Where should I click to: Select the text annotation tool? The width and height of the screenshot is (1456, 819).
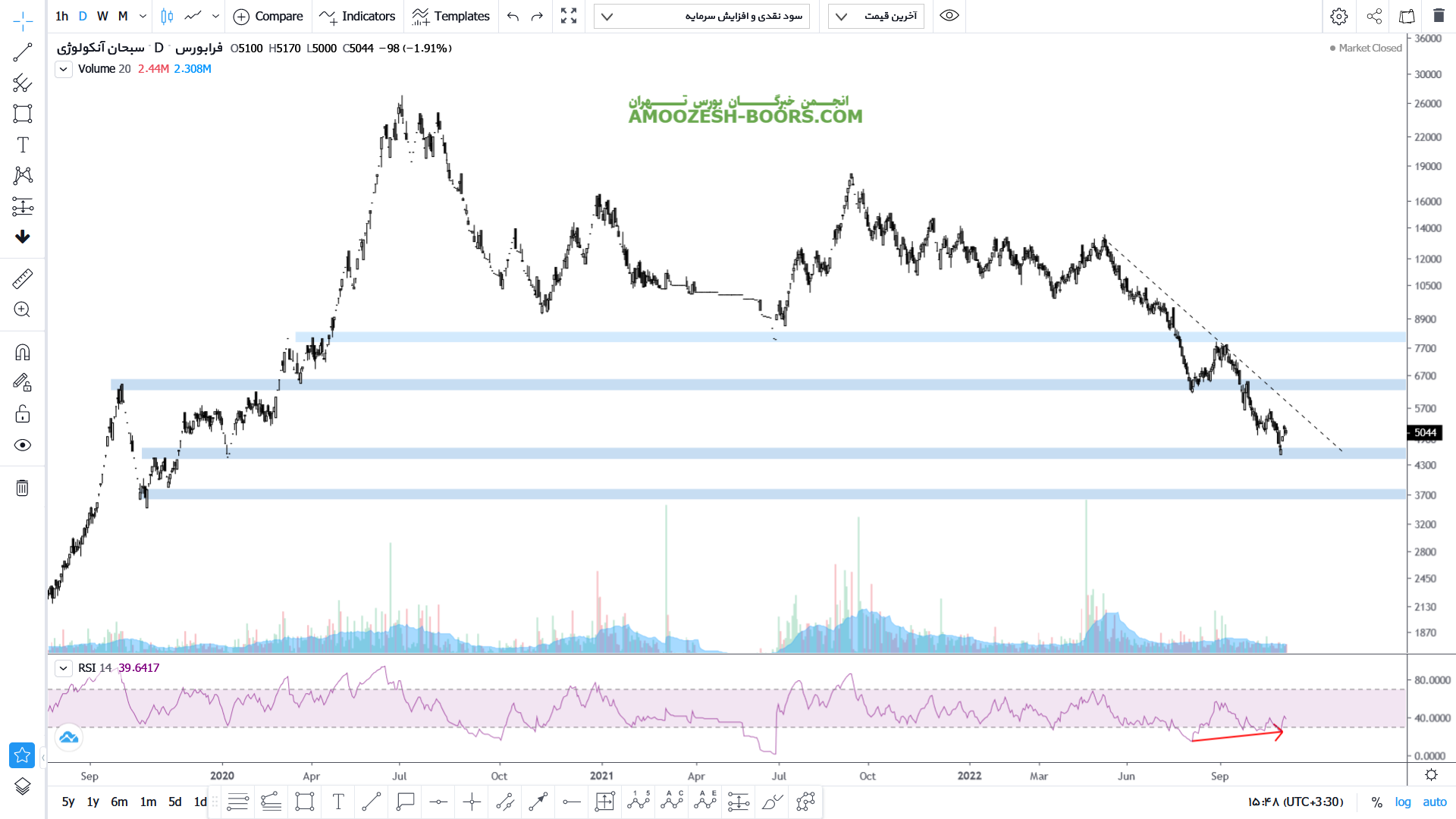coord(23,145)
